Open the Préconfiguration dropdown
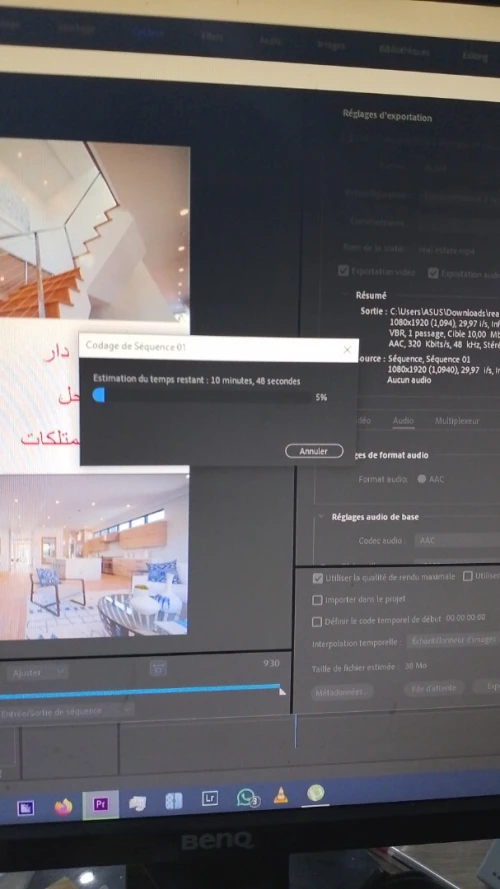This screenshot has width=500, height=889. tap(460, 197)
